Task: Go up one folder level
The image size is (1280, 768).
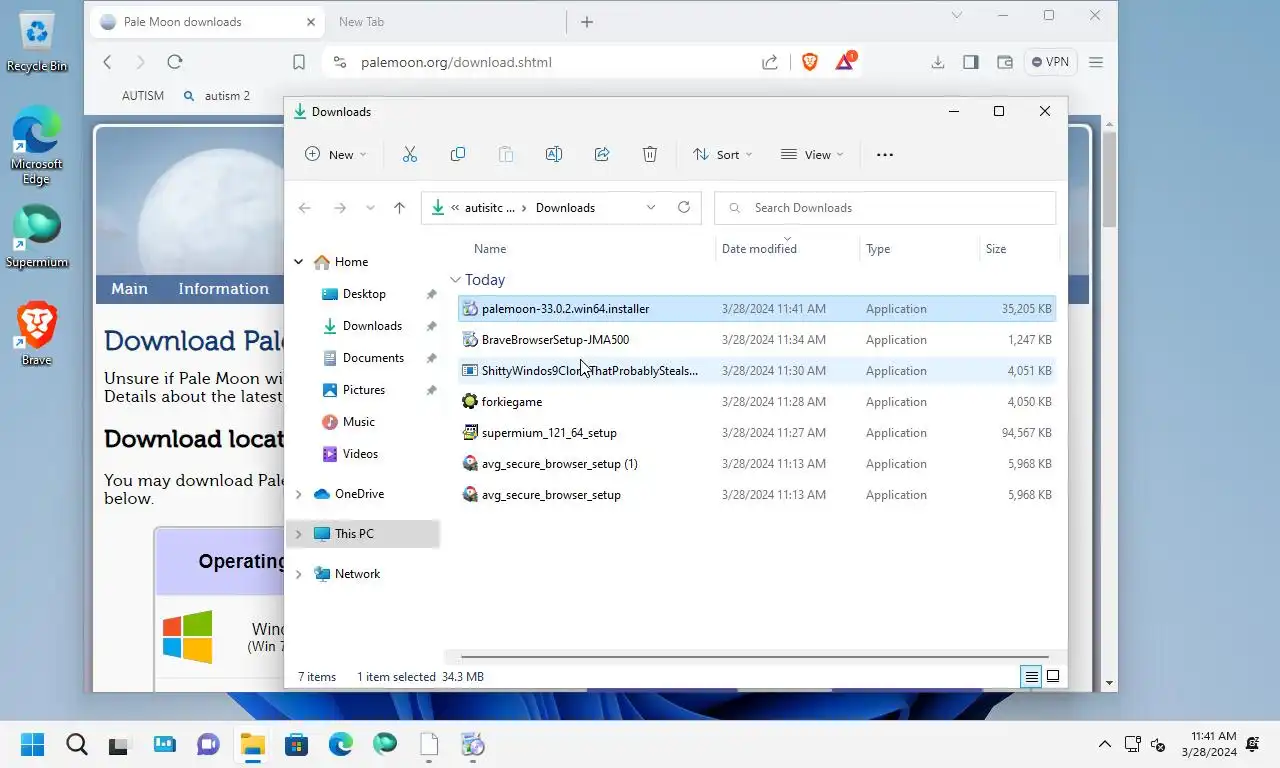Action: pos(399,208)
